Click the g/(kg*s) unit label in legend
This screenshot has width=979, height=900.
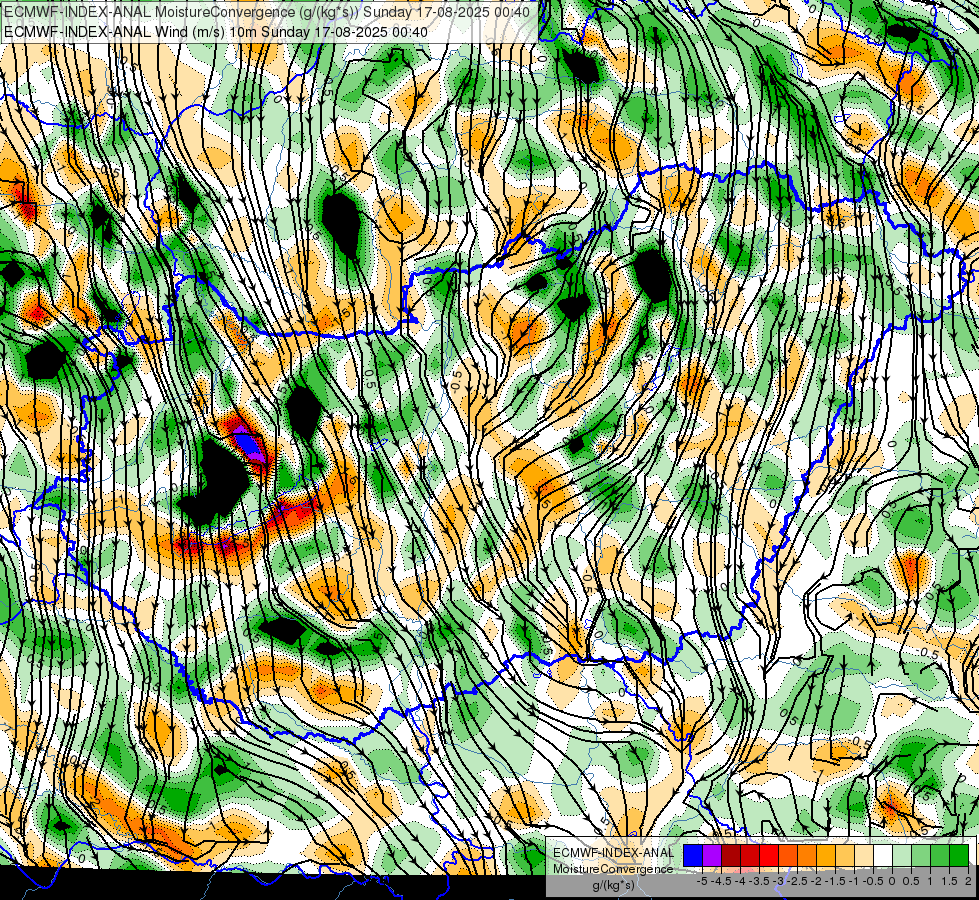pos(613,886)
